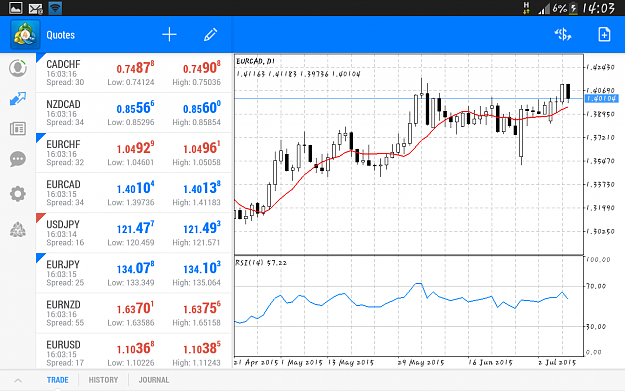Switch to the TRADE tab

[x=58, y=380]
